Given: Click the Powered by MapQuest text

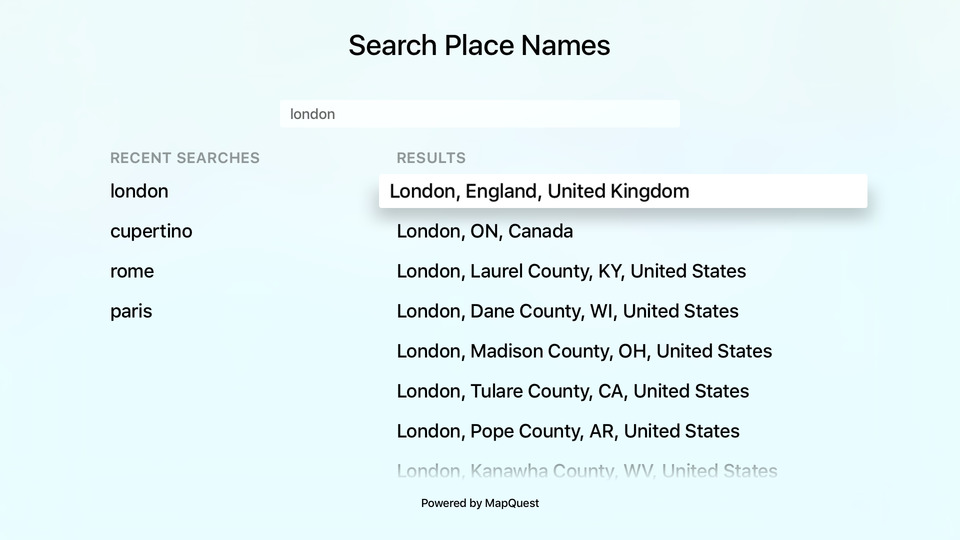Looking at the screenshot, I should pyautogui.click(x=480, y=503).
